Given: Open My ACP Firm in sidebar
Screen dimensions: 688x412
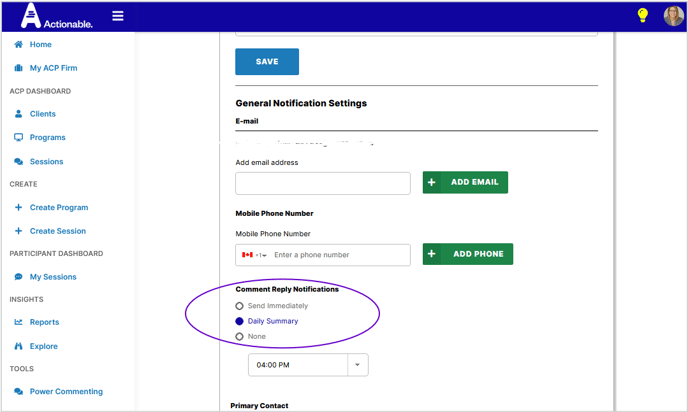Looking at the screenshot, I should click(53, 68).
